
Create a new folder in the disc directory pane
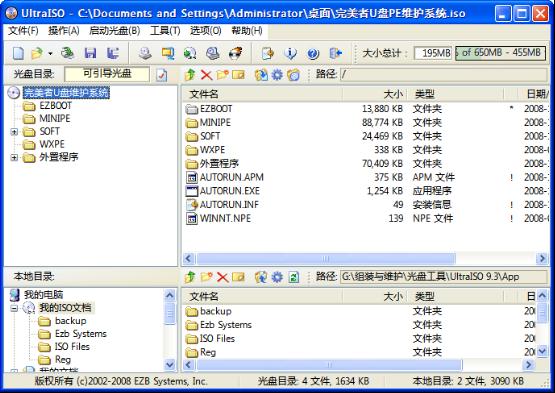(222, 74)
